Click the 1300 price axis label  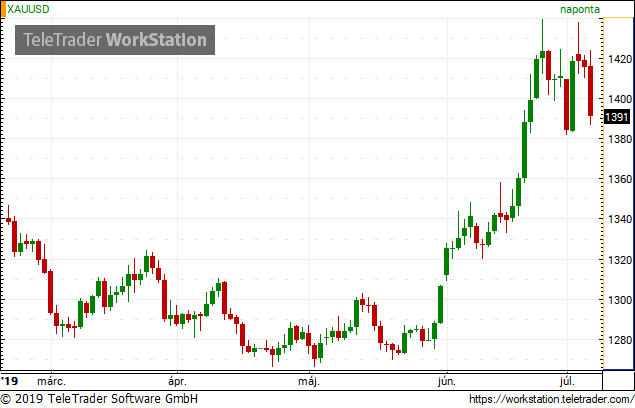pyautogui.click(x=620, y=300)
